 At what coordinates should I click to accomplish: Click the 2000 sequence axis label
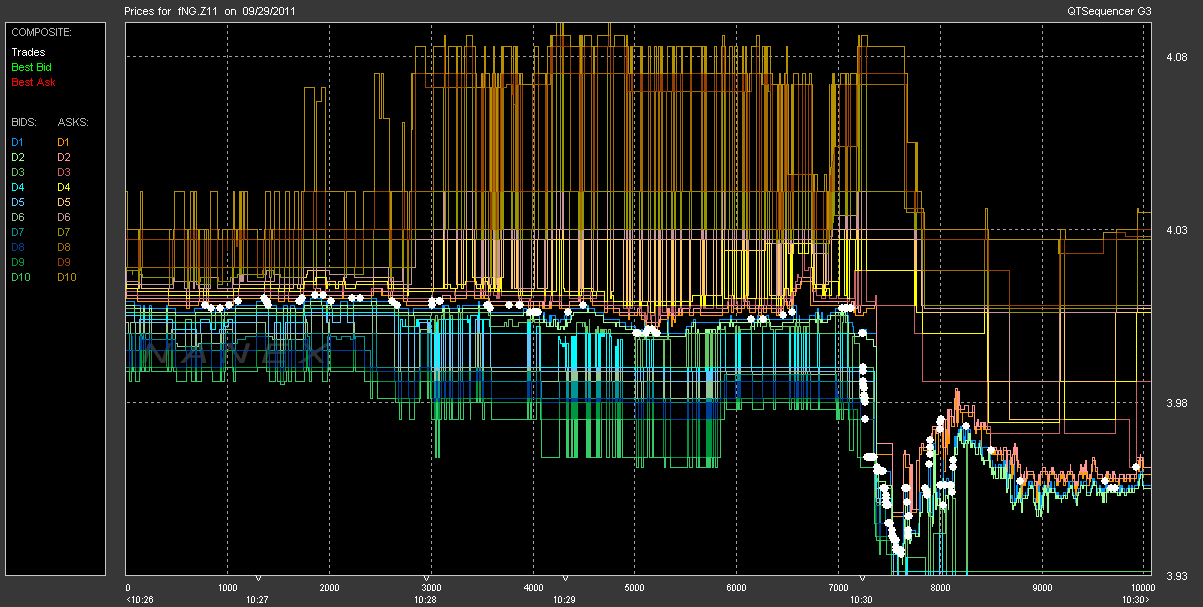[x=329, y=588]
